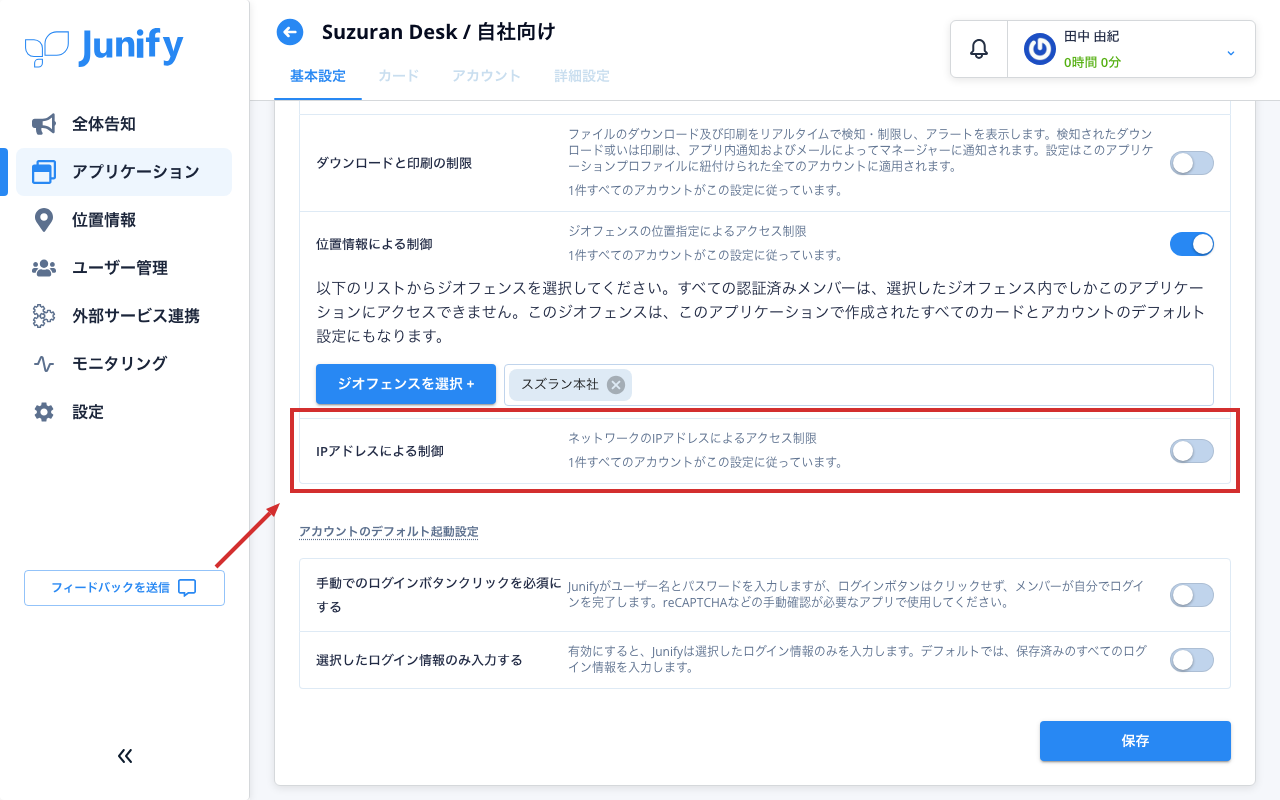Open アプリケーション in the sidebar
The image size is (1280, 800).
coord(124,172)
